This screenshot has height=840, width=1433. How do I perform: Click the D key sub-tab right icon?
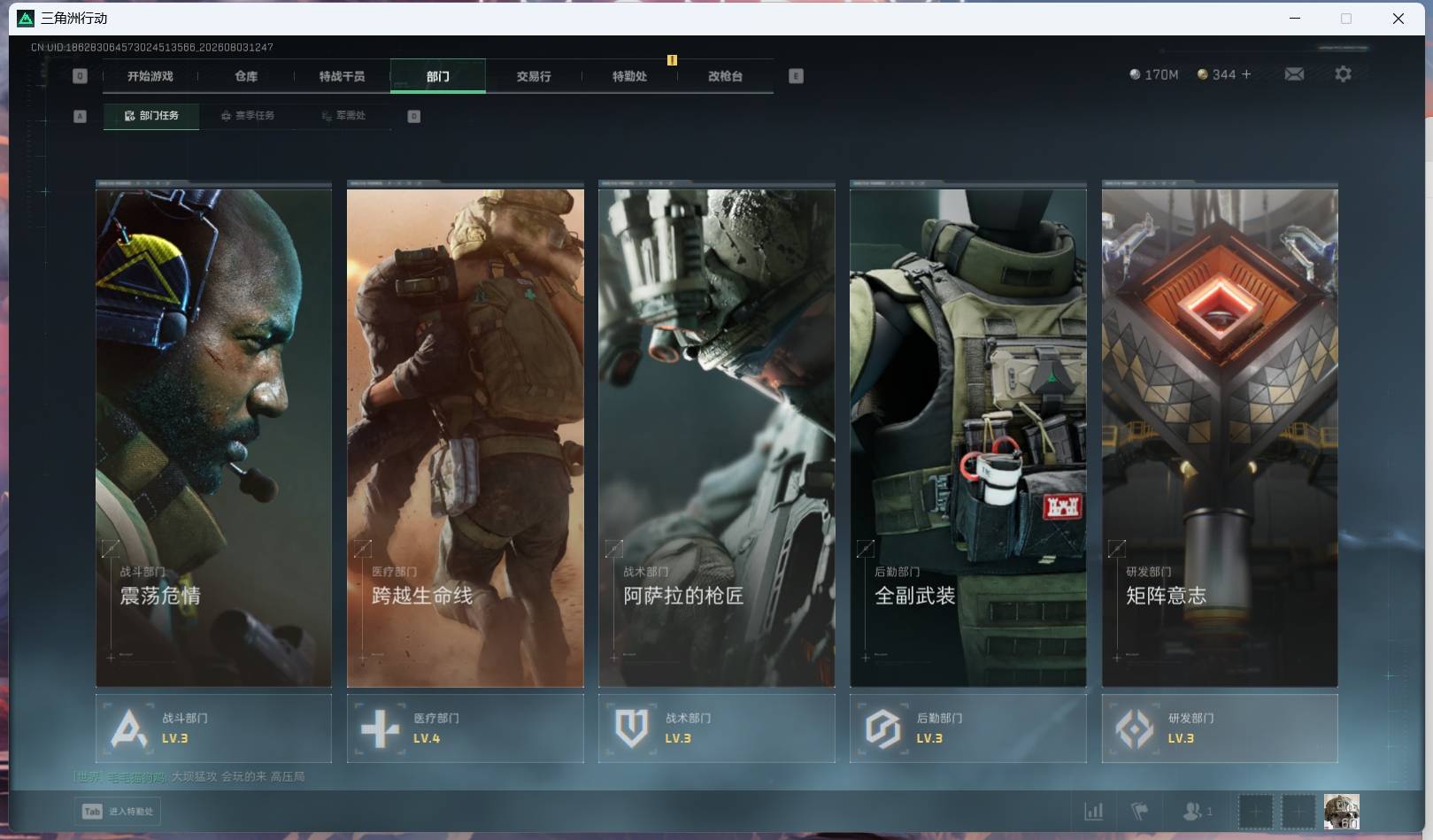point(413,116)
